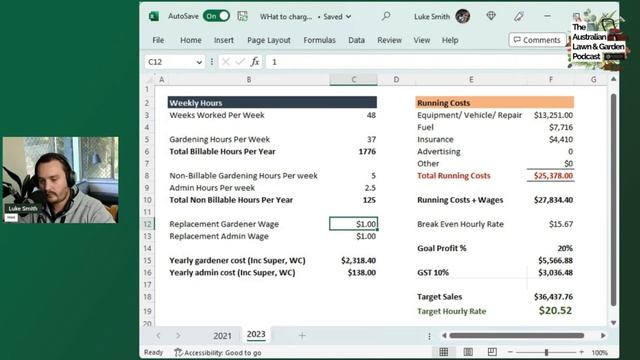This screenshot has height=360, width=640.
Task: Click the Insert Function fx icon
Action: [x=255, y=62]
